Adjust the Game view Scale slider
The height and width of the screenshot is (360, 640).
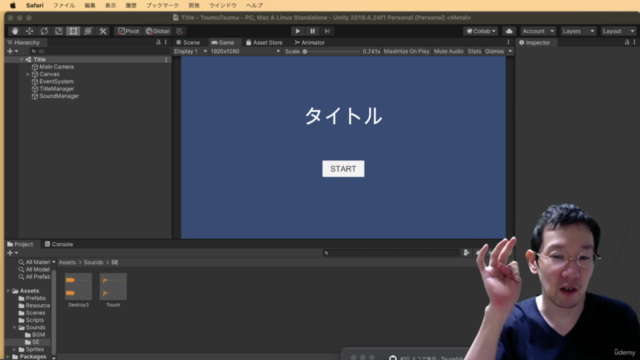click(331, 51)
